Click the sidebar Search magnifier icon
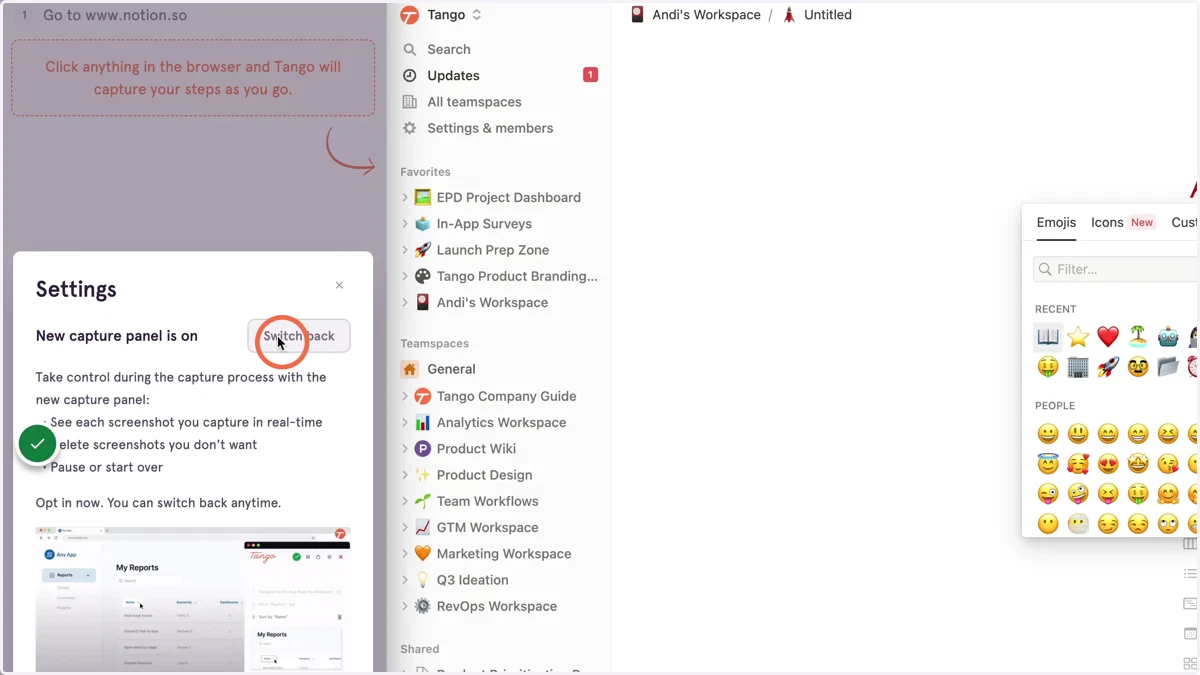 pyautogui.click(x=410, y=49)
